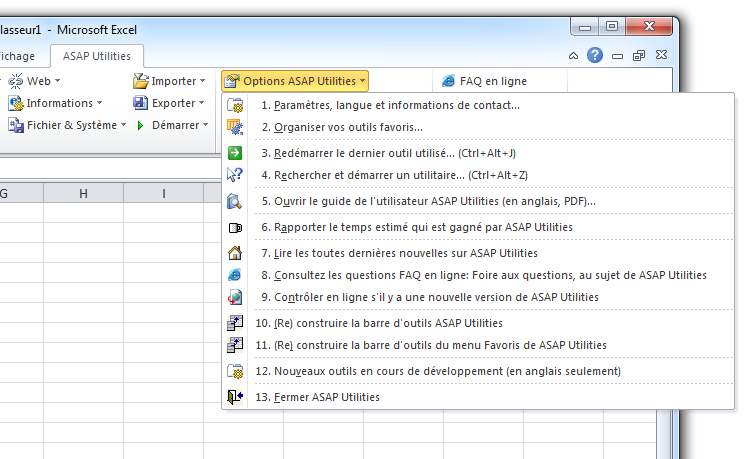This screenshot has width=750, height=459.
Task: Click the Options ASAP Utilities toolbox icon
Action: pos(232,81)
